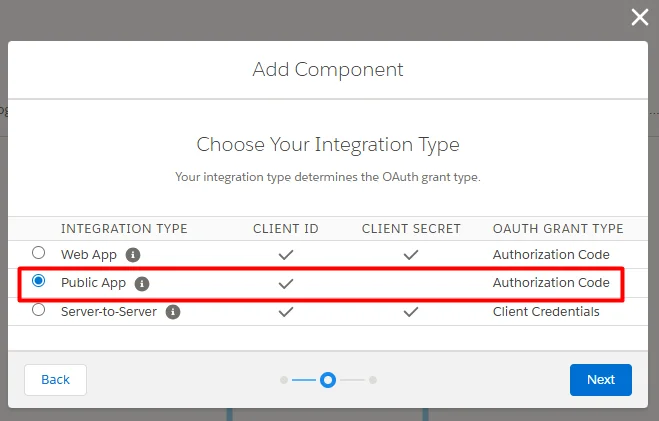Image resolution: width=659 pixels, height=421 pixels.
Task: Click the Client ID checkmark for Server-to-Server
Action: click(x=286, y=312)
